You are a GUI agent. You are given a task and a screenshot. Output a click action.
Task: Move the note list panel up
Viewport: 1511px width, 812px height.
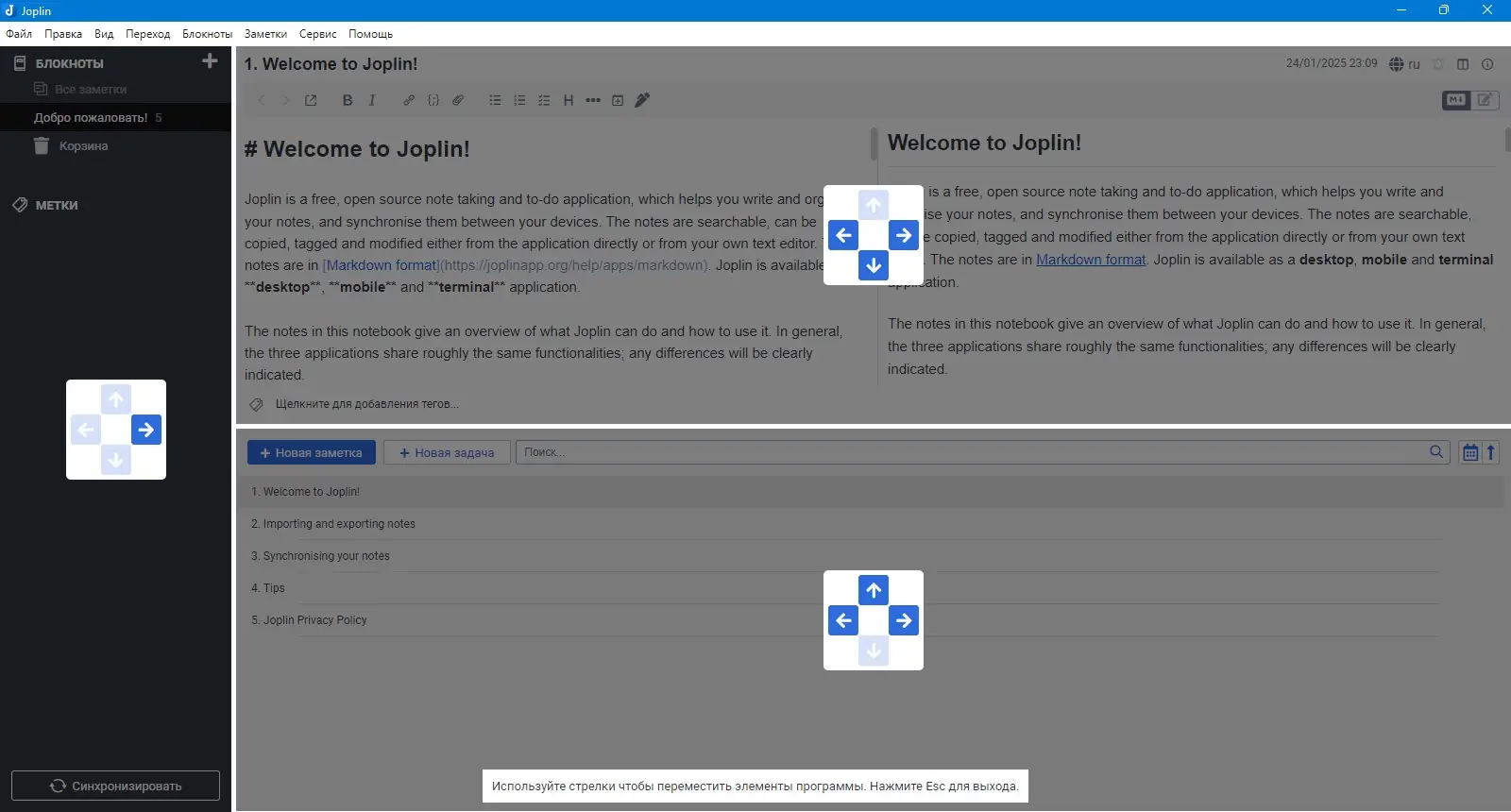coord(874,590)
